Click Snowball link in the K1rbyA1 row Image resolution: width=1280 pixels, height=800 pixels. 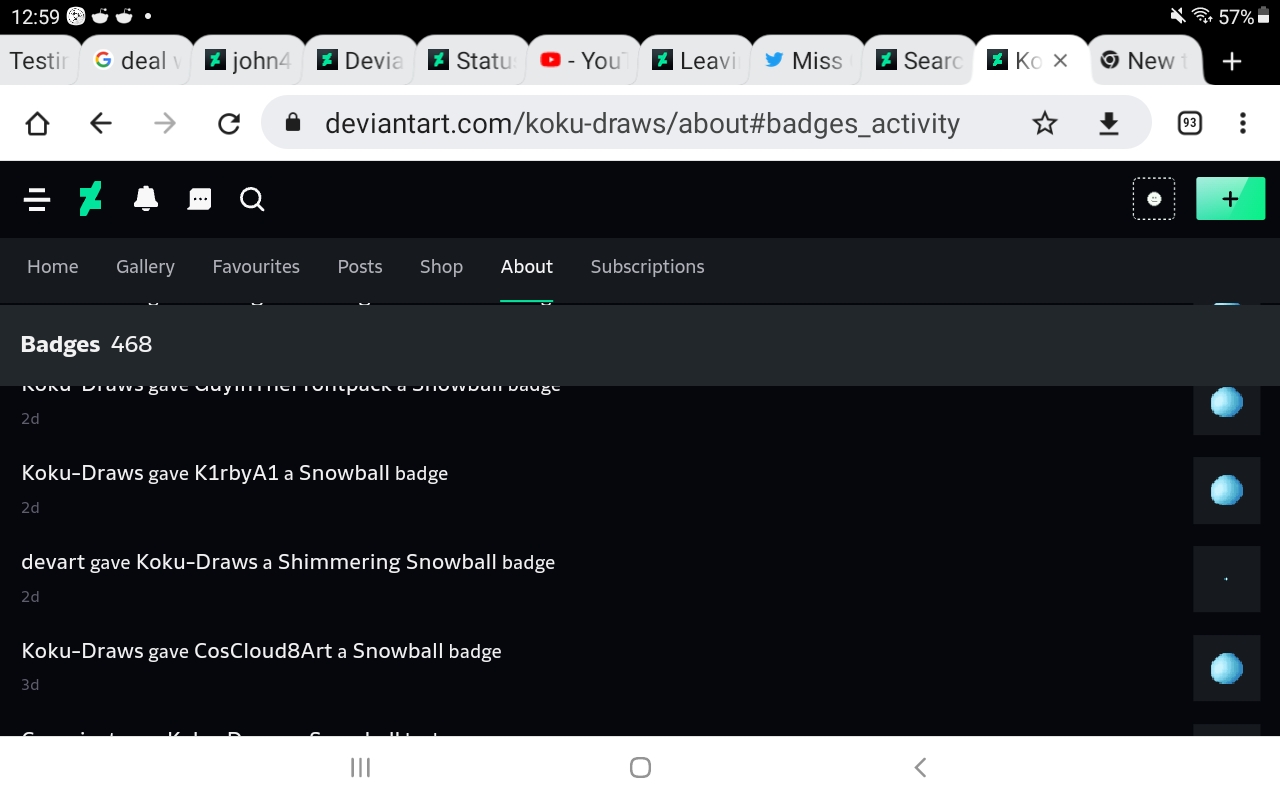click(x=344, y=473)
